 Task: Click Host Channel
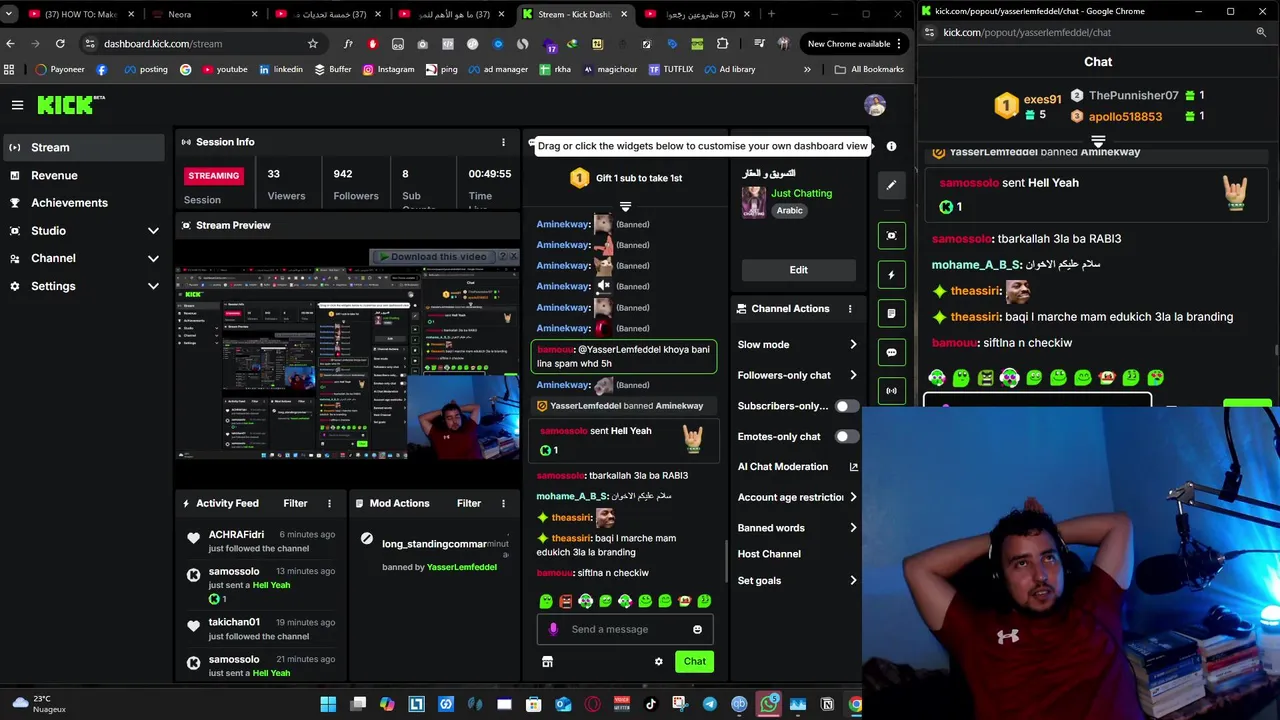coord(769,554)
